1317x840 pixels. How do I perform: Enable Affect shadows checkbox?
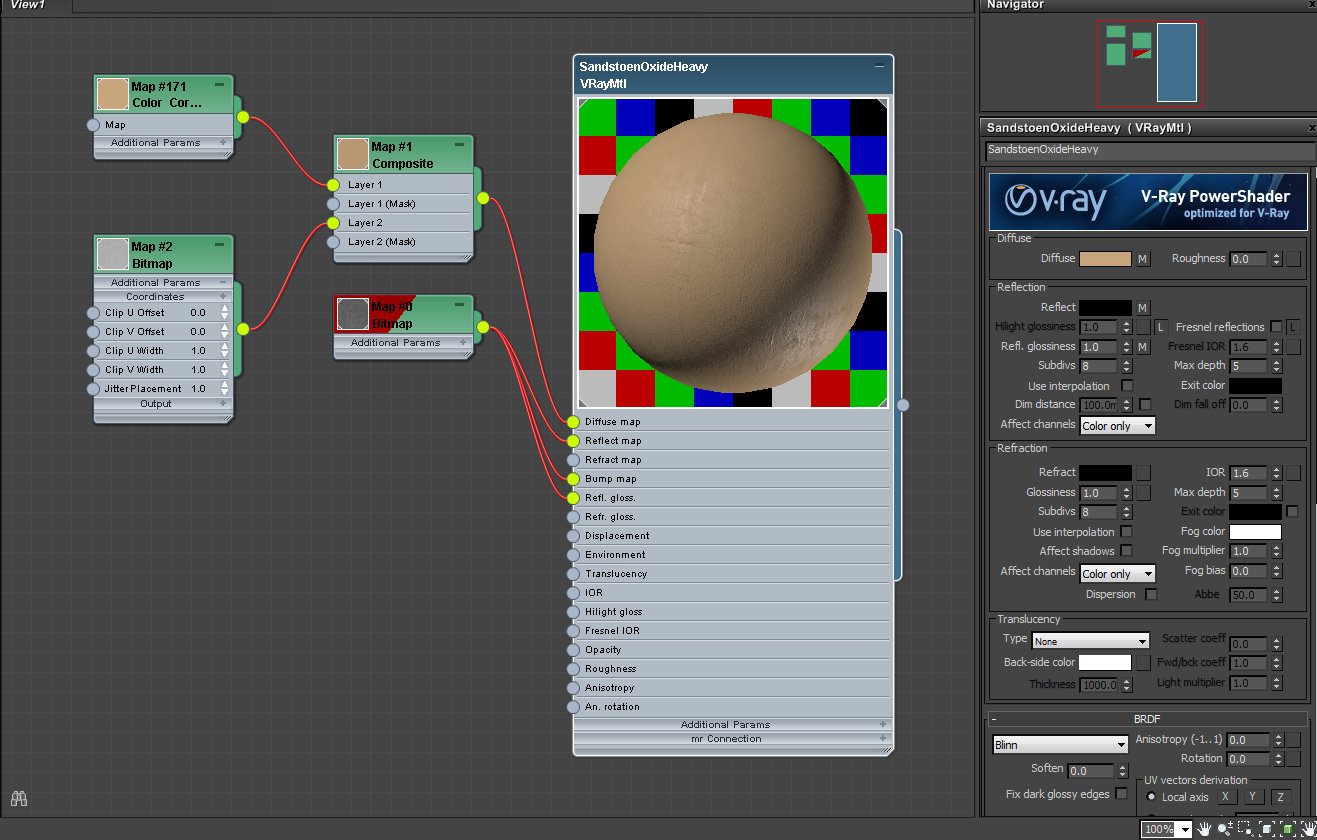pyautogui.click(x=1127, y=551)
